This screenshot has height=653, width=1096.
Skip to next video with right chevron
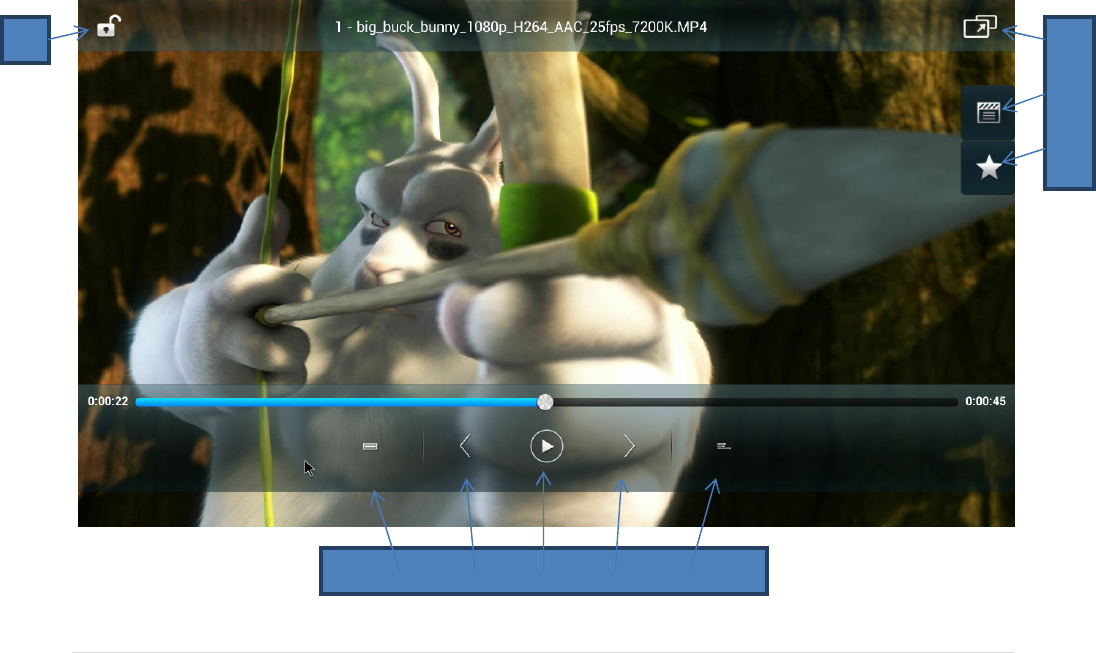click(629, 446)
